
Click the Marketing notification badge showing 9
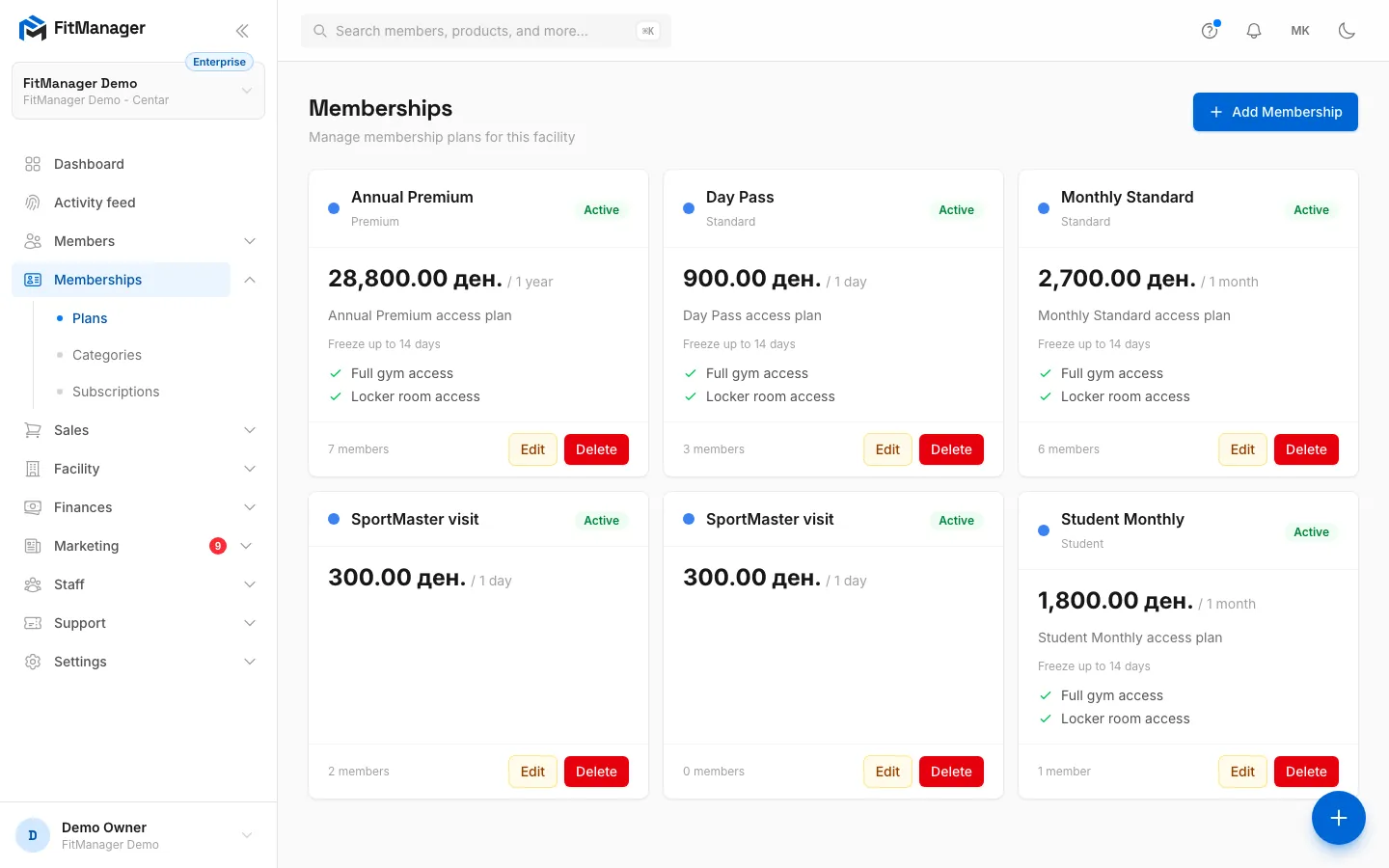[x=218, y=546]
